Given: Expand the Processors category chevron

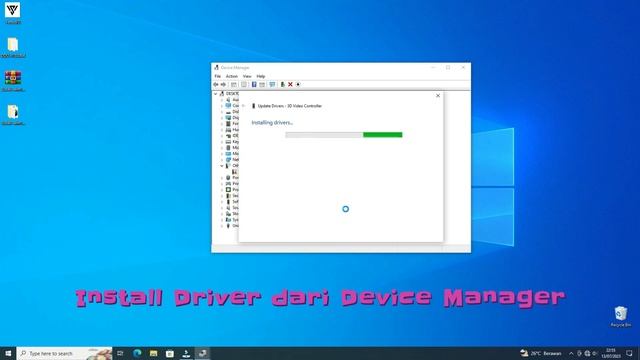Looking at the screenshot, I should coord(222,190).
